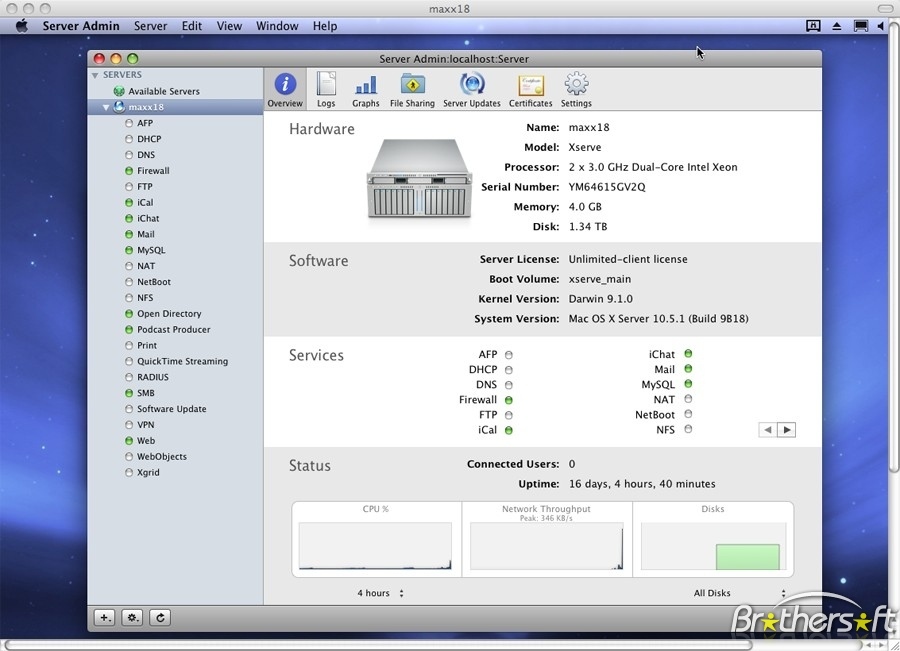Click the add (+) button at bottom
Image resolution: width=900 pixels, height=651 pixels.
[x=104, y=618]
